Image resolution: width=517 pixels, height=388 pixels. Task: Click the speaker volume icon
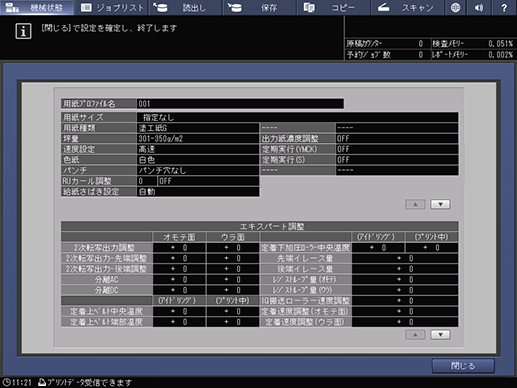tap(479, 7)
